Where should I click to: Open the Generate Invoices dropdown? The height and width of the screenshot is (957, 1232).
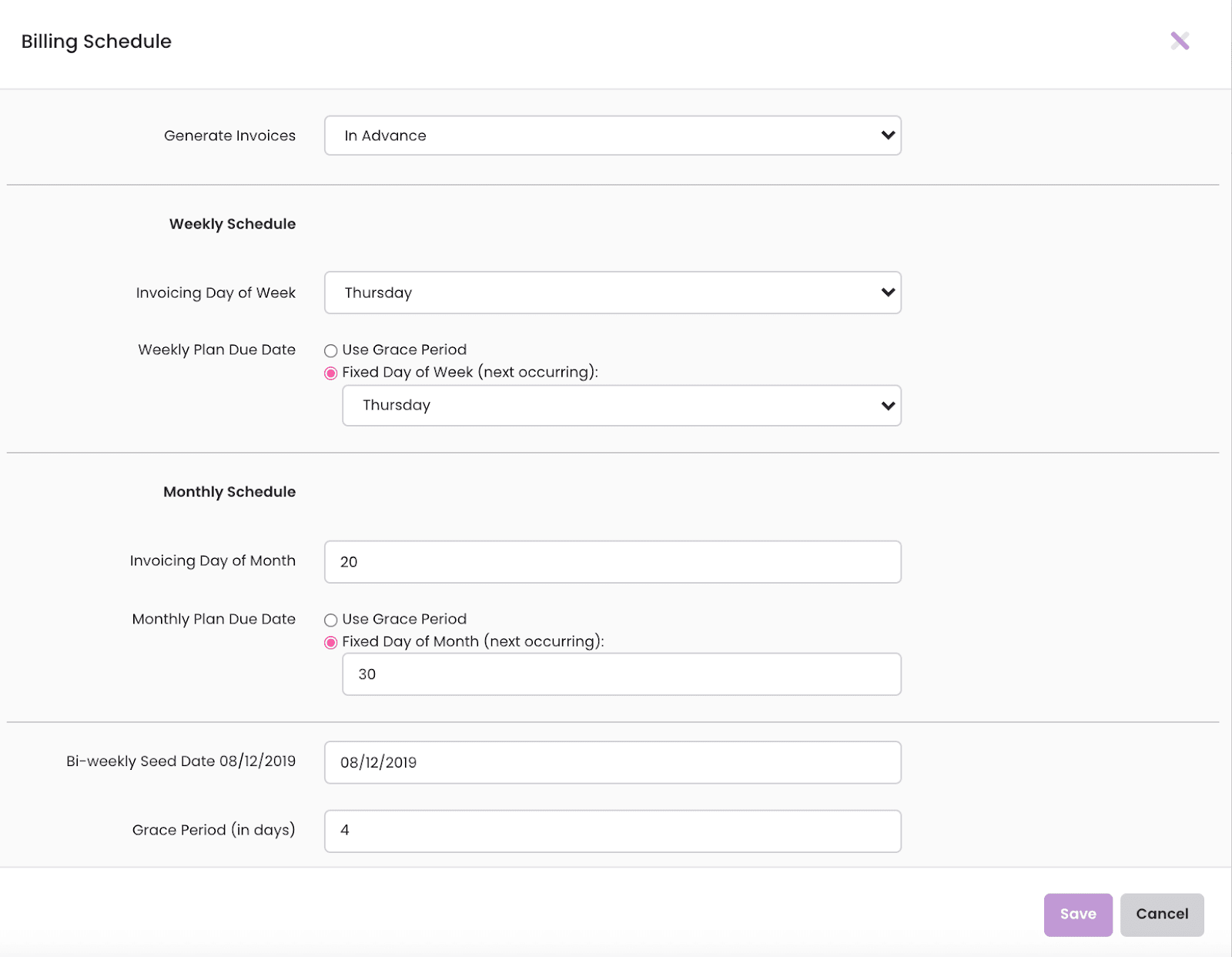(612, 136)
